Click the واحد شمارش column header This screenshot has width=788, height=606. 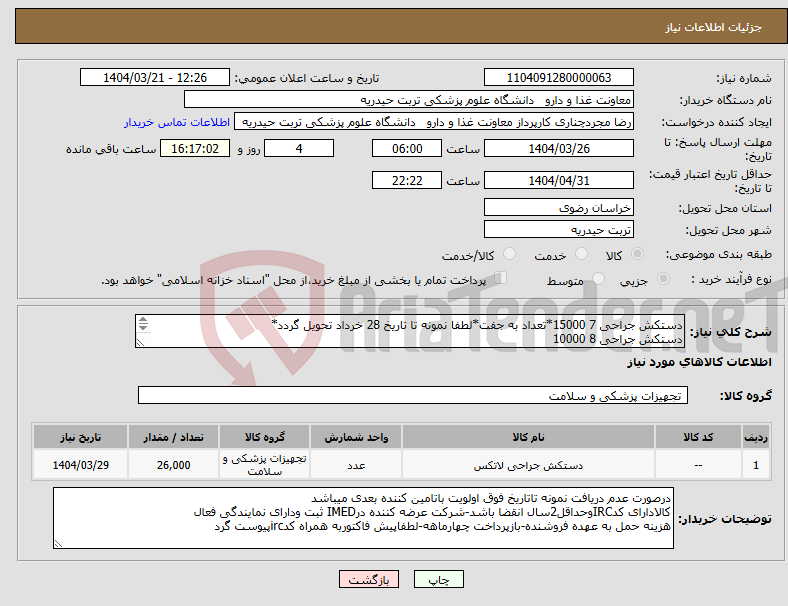click(356, 437)
